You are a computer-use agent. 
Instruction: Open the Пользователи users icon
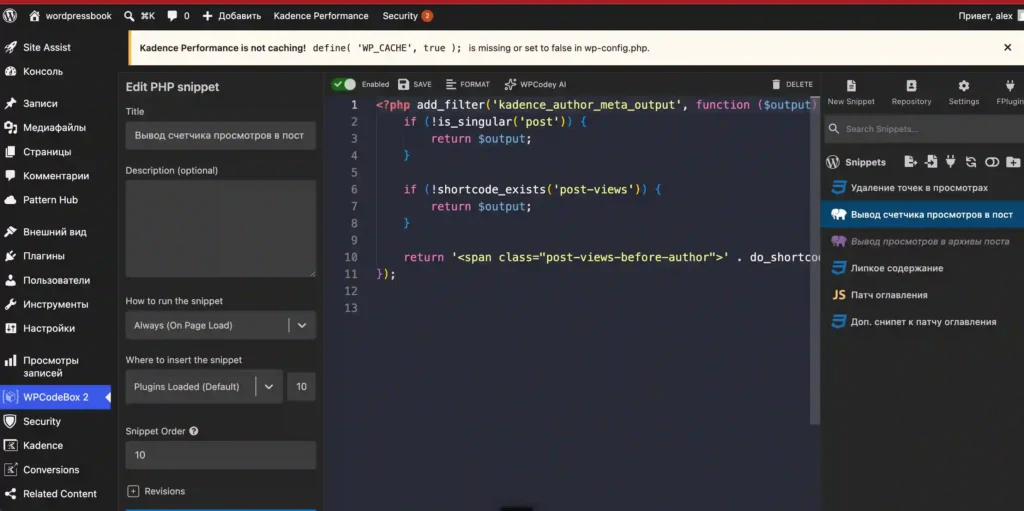(x=10, y=280)
